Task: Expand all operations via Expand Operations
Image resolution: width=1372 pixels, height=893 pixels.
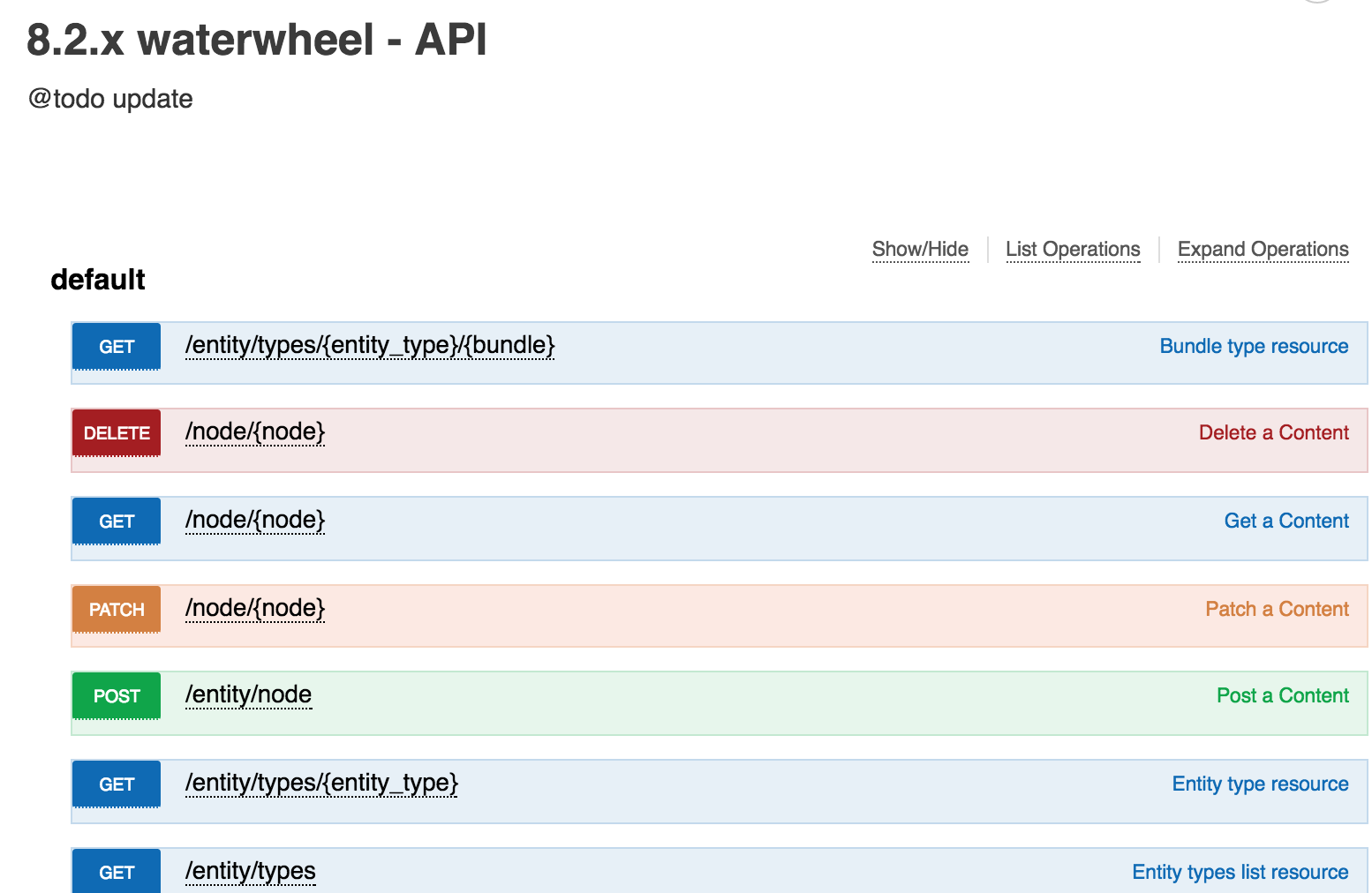Action: point(1263,249)
